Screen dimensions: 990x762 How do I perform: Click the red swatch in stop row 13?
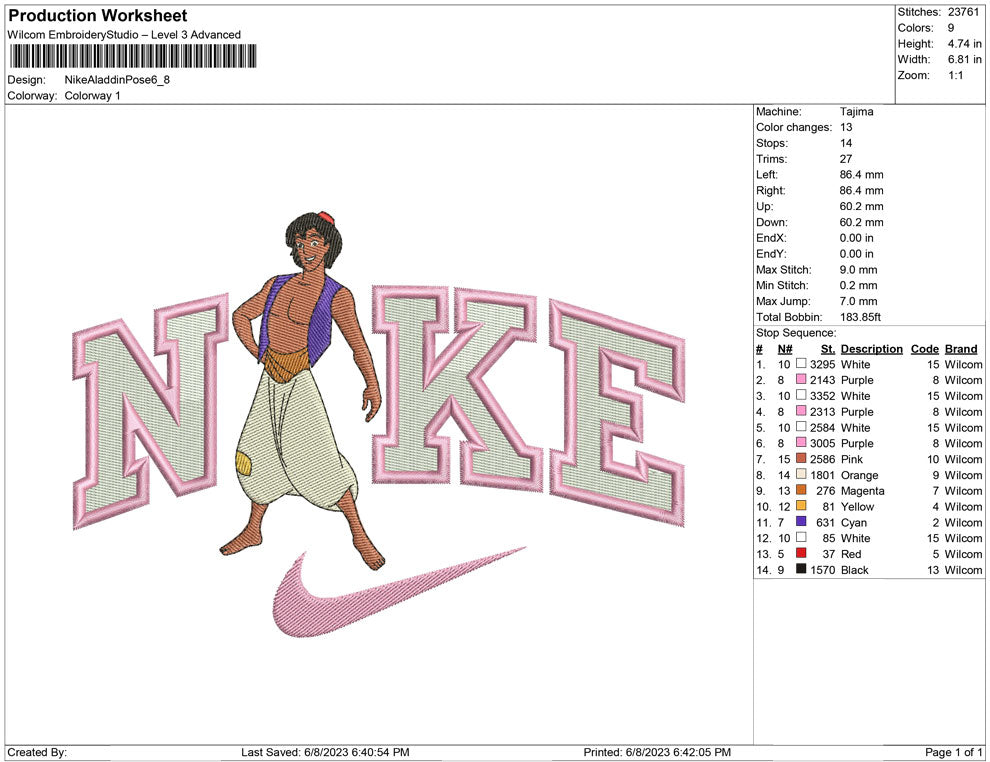(801, 553)
